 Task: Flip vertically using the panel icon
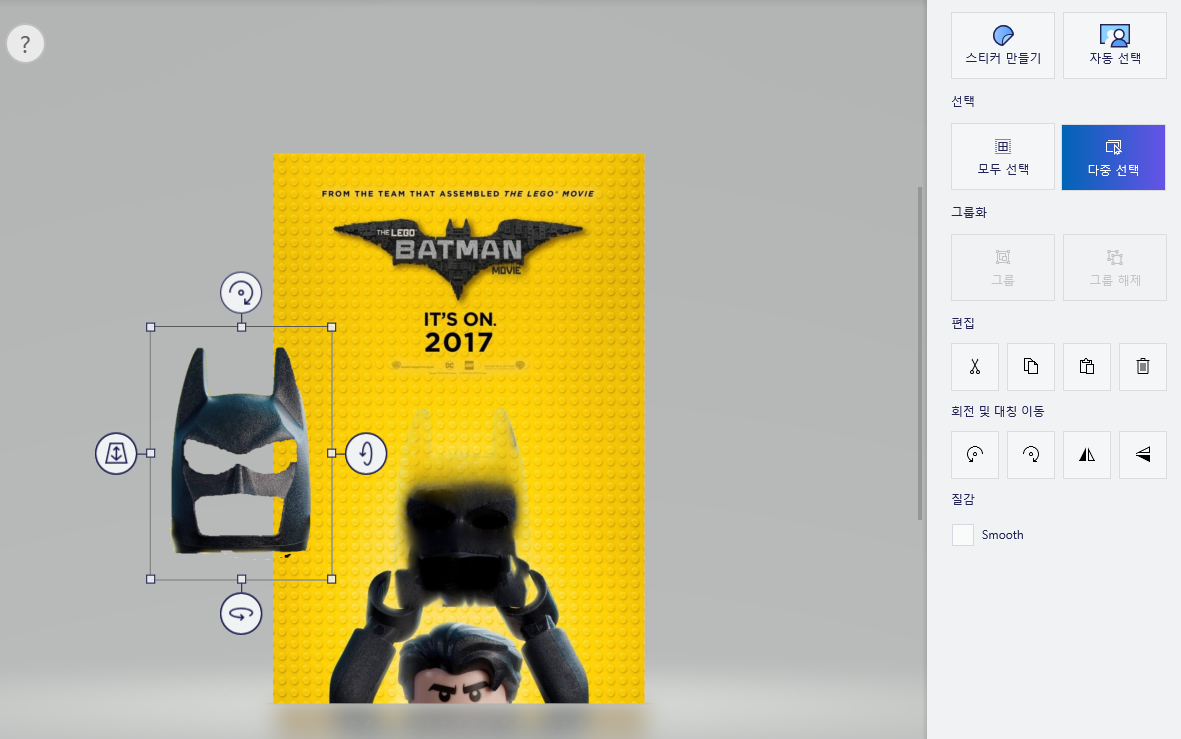coord(1143,455)
